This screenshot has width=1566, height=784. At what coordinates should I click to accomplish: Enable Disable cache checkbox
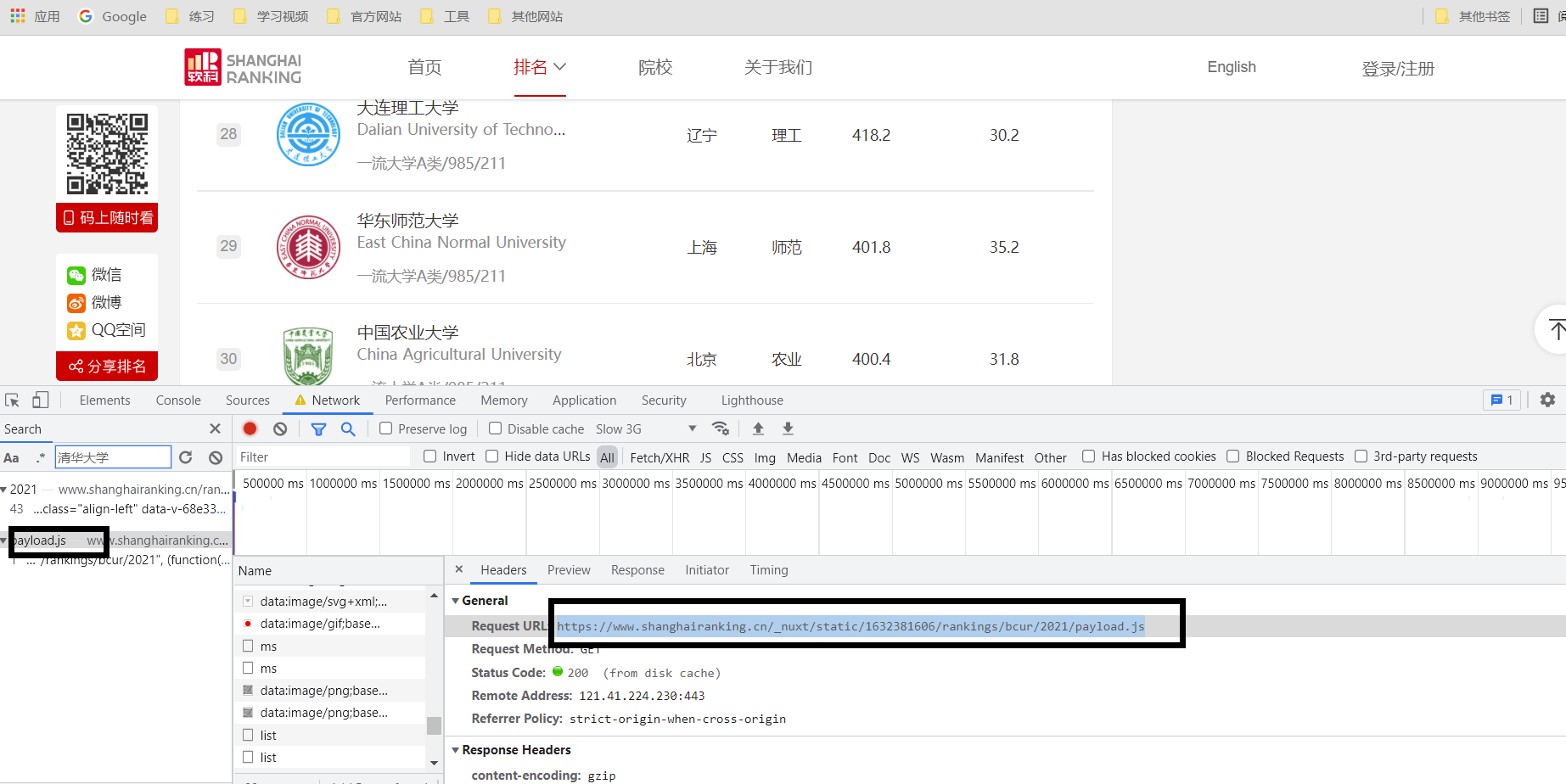tap(496, 428)
